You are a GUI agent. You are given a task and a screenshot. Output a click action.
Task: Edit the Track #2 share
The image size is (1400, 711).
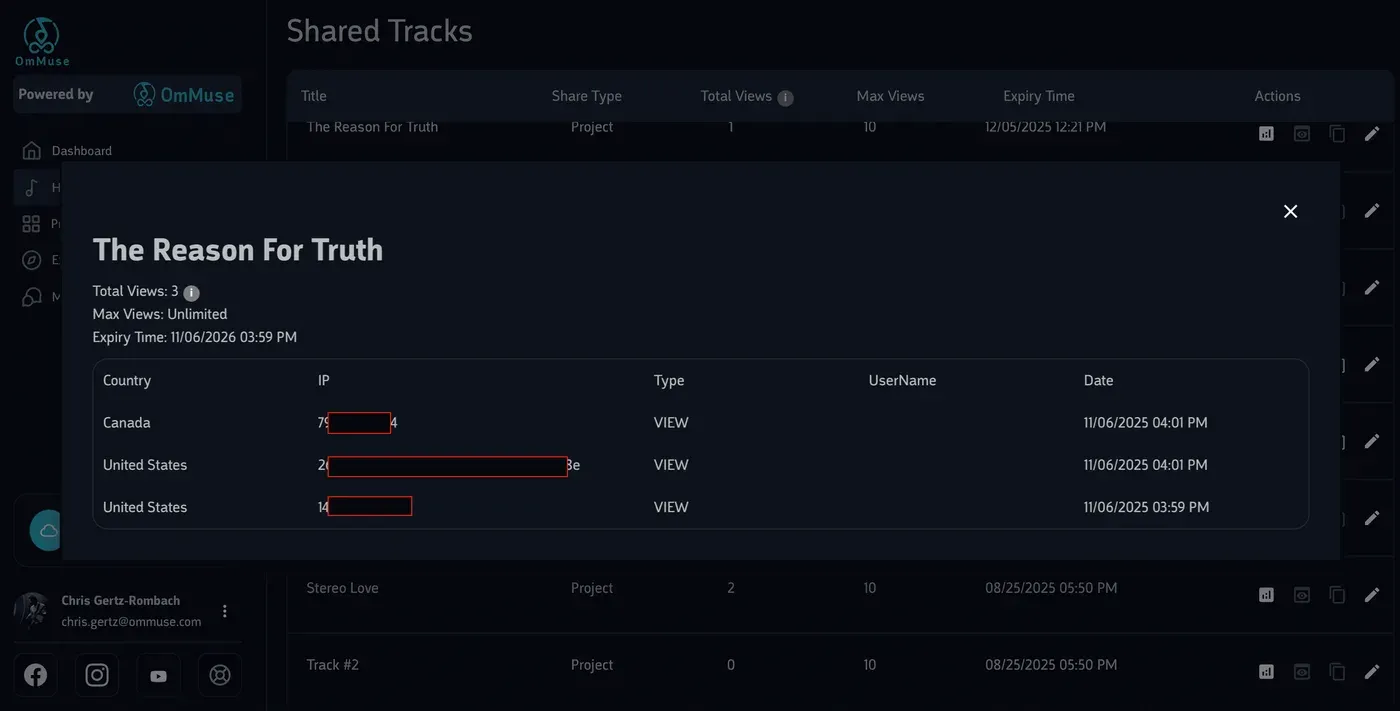[1372, 671]
